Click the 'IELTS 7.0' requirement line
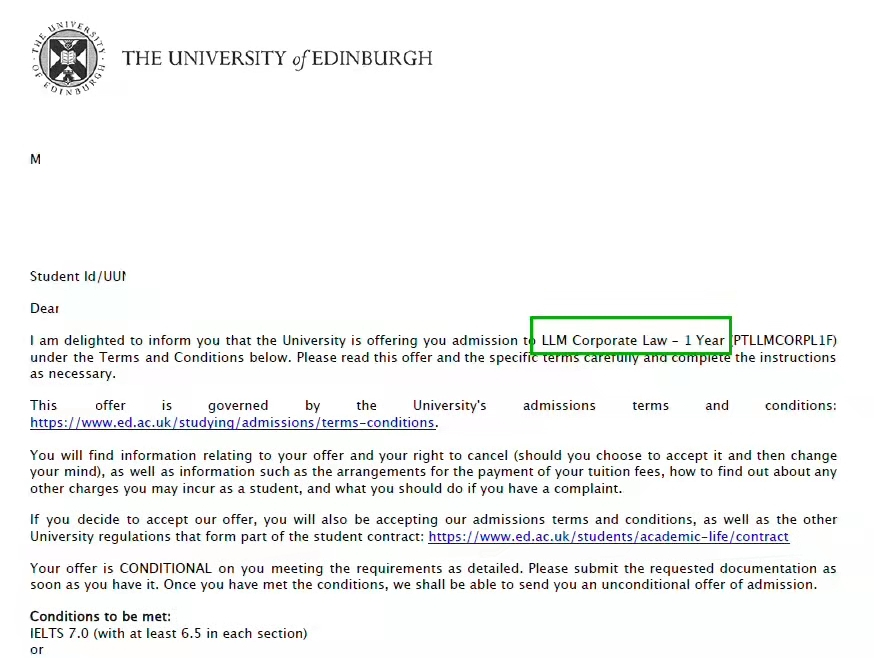874x658 pixels. tap(168, 633)
